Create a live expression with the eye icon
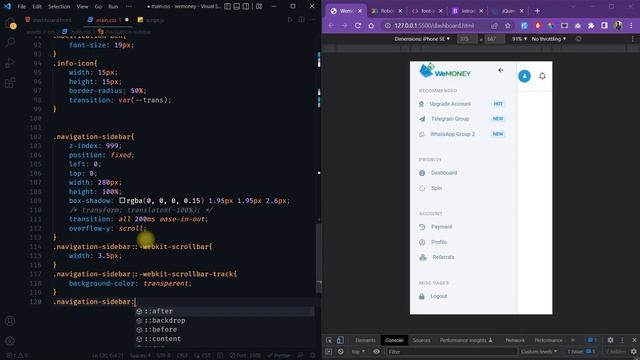 click(376, 351)
